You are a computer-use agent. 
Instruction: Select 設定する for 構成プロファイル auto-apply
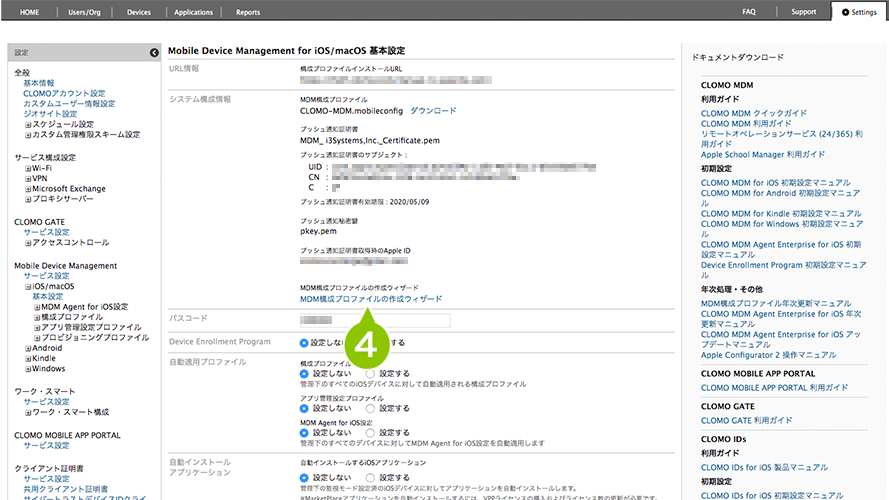(x=370, y=374)
